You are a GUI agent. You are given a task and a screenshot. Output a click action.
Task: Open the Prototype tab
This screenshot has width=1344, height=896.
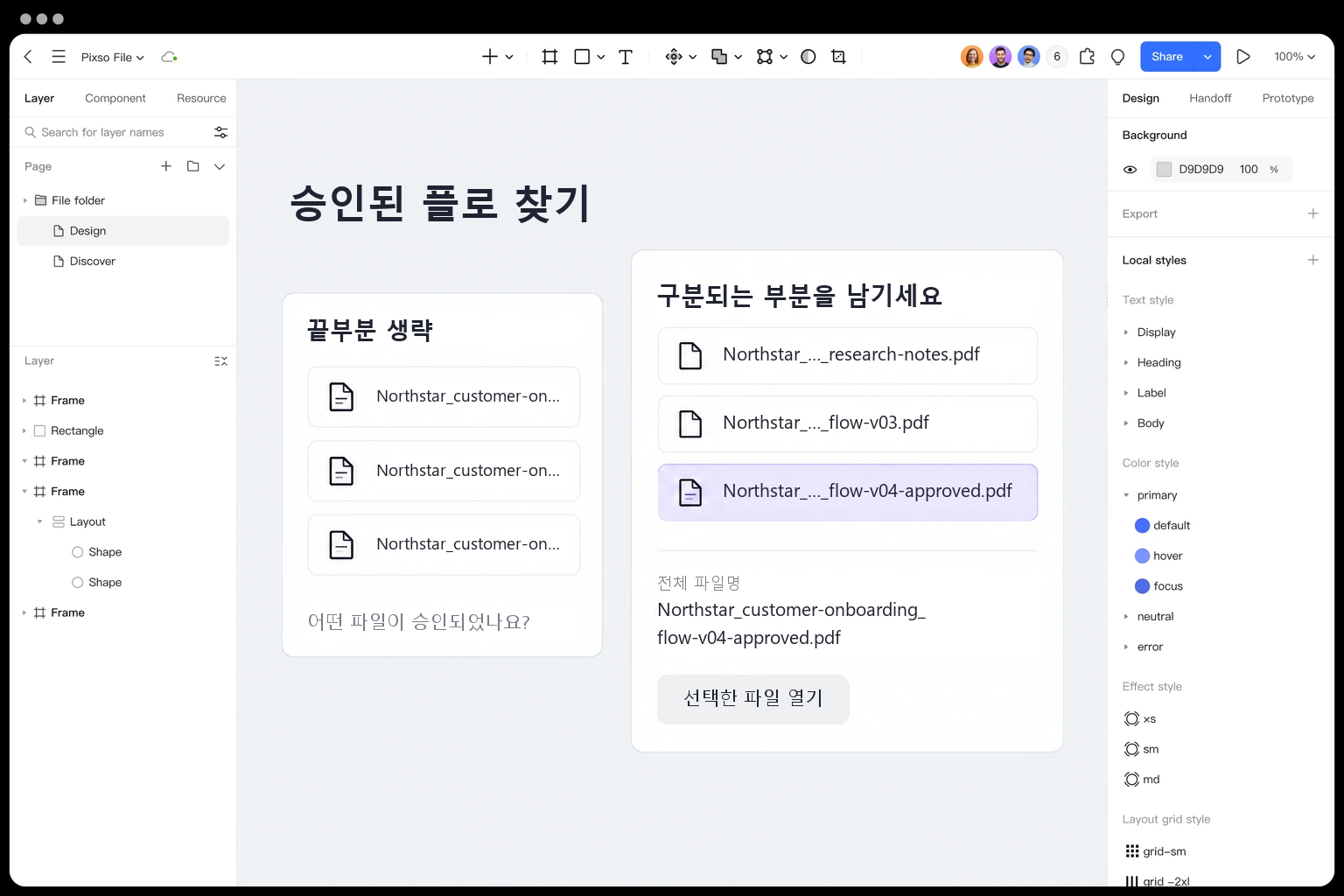(x=1288, y=98)
